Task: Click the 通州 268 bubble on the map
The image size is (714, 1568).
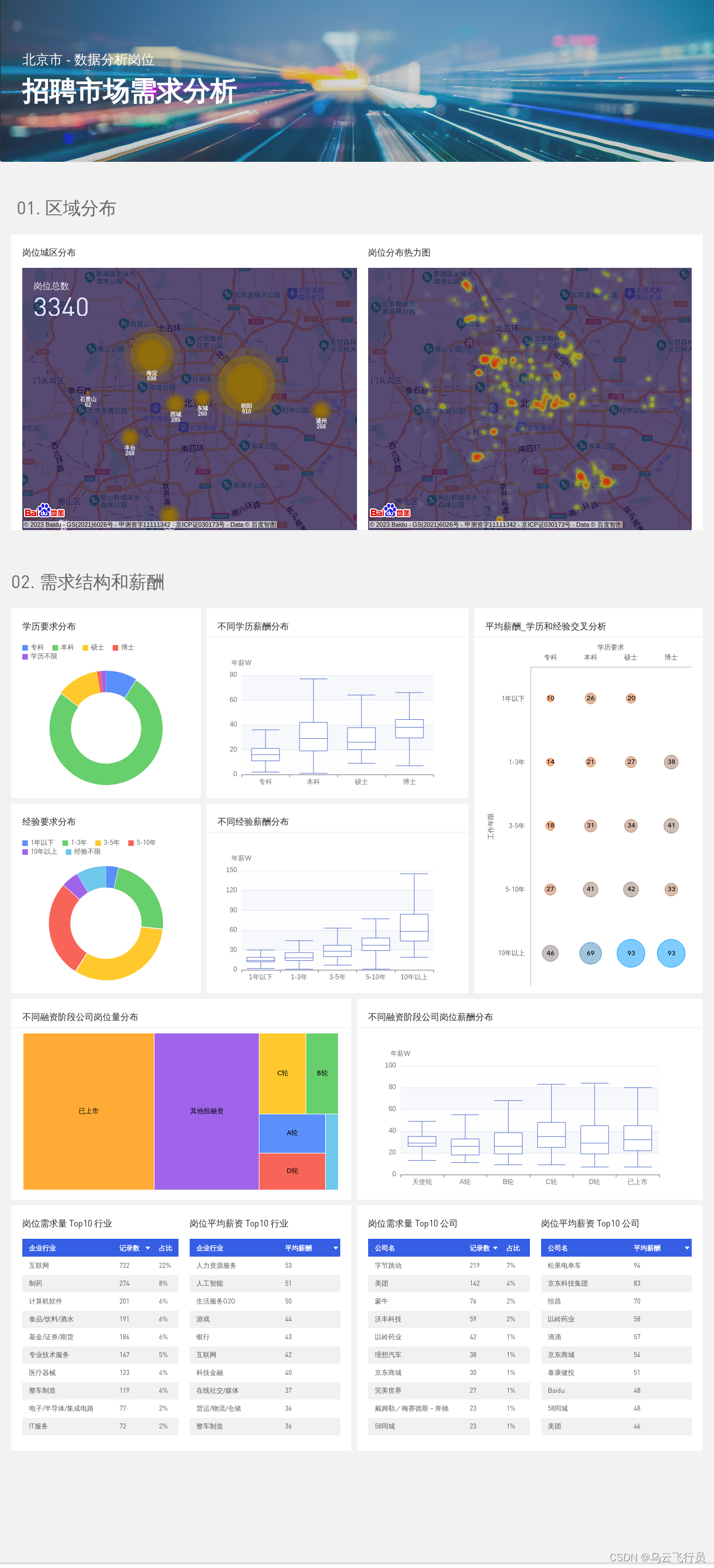Action: coord(321,411)
